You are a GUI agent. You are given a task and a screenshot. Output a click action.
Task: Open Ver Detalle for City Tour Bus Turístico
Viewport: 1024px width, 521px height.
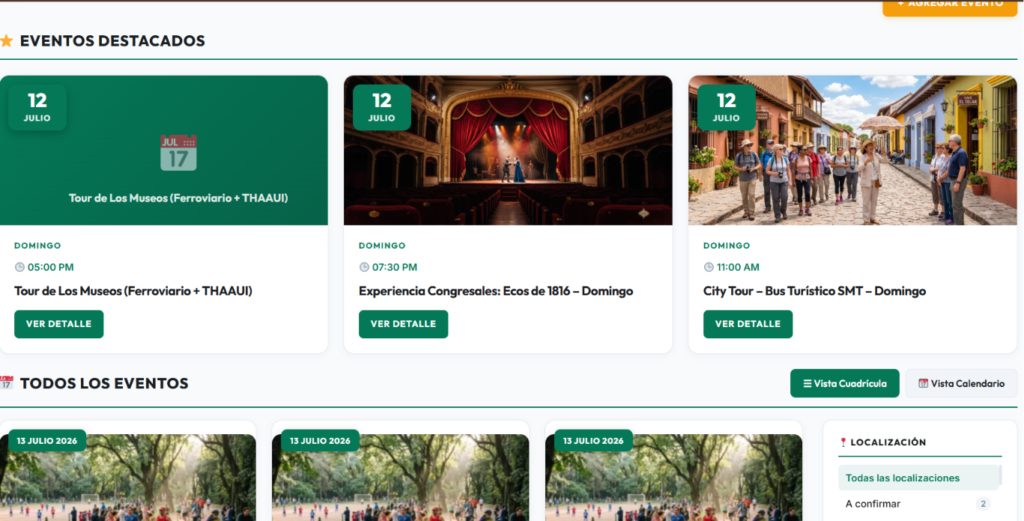pyautogui.click(x=748, y=324)
